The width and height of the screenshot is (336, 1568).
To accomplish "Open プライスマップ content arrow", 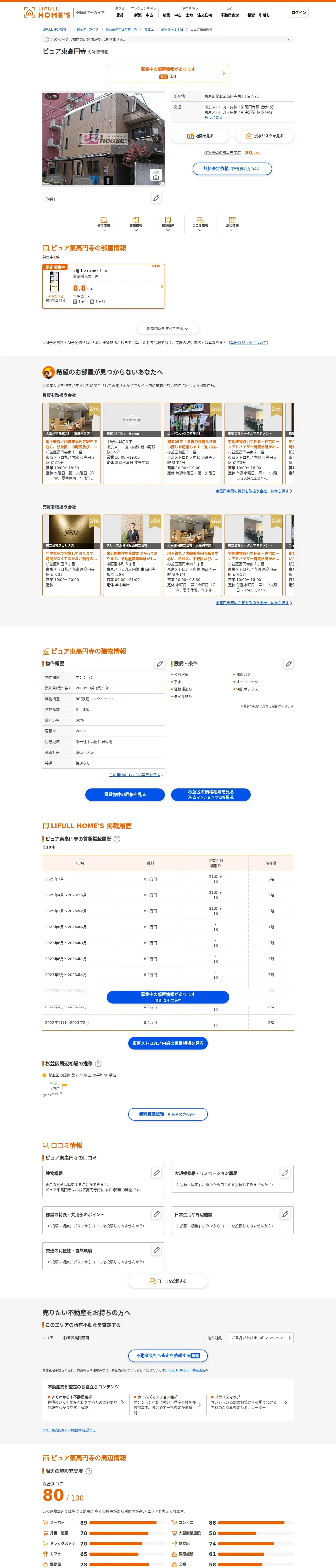I will pos(285,1402).
